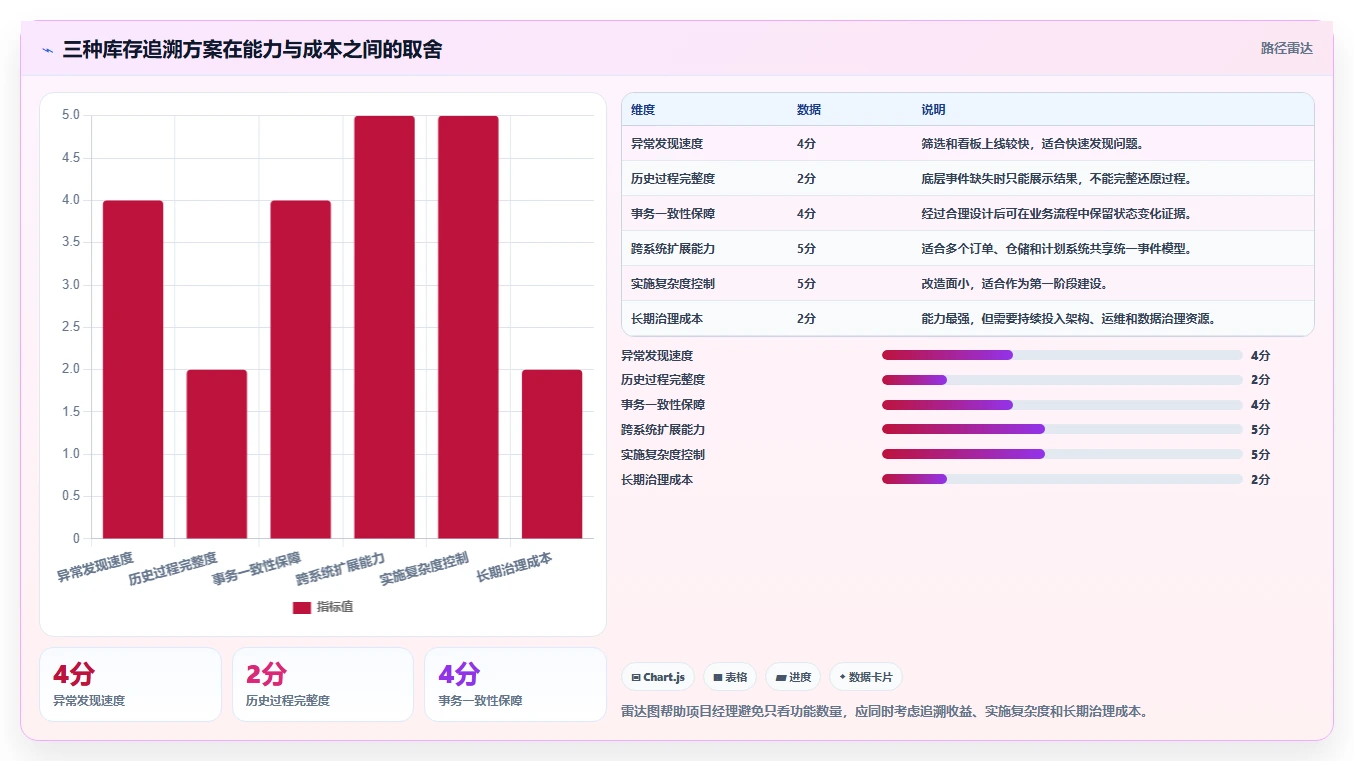
Task: Click the 跨系统扩展能力 progress bar
Action: (1062, 429)
